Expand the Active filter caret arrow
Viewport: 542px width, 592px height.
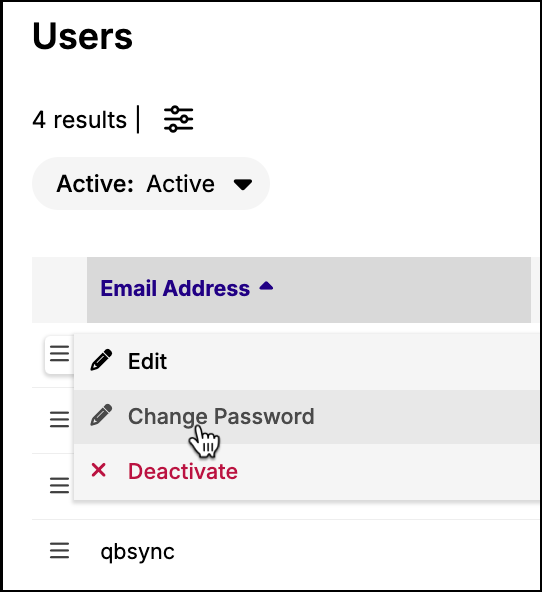click(243, 184)
